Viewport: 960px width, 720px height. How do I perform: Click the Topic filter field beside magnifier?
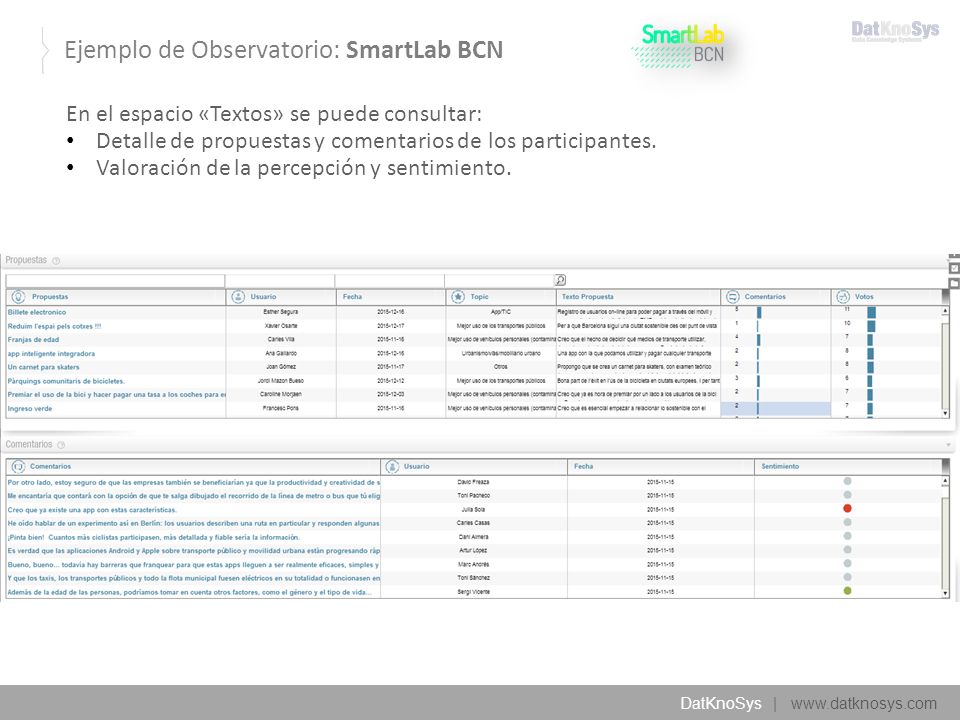tap(500, 281)
